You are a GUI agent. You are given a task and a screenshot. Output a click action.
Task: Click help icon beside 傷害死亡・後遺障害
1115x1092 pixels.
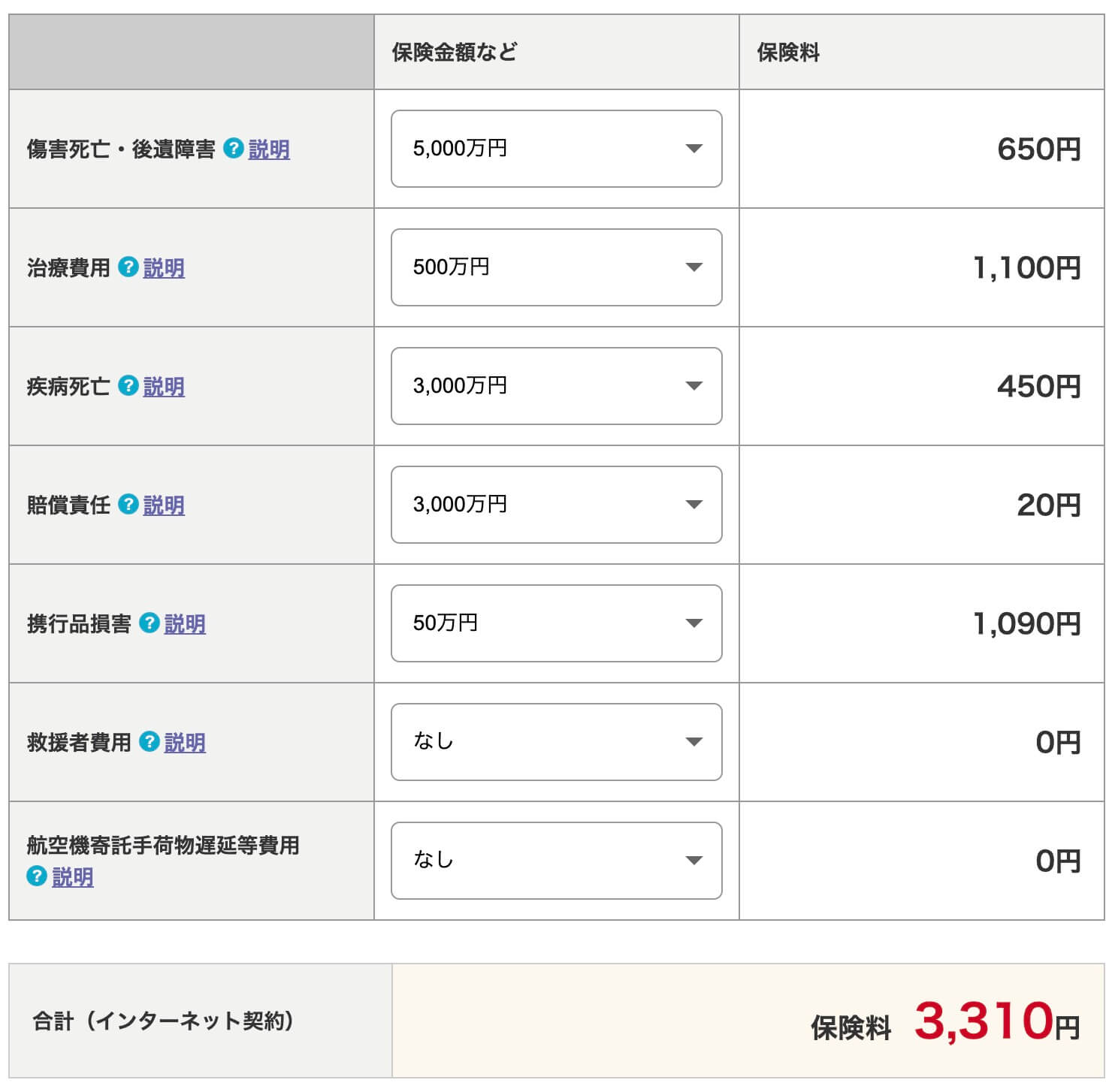pyautogui.click(x=234, y=149)
